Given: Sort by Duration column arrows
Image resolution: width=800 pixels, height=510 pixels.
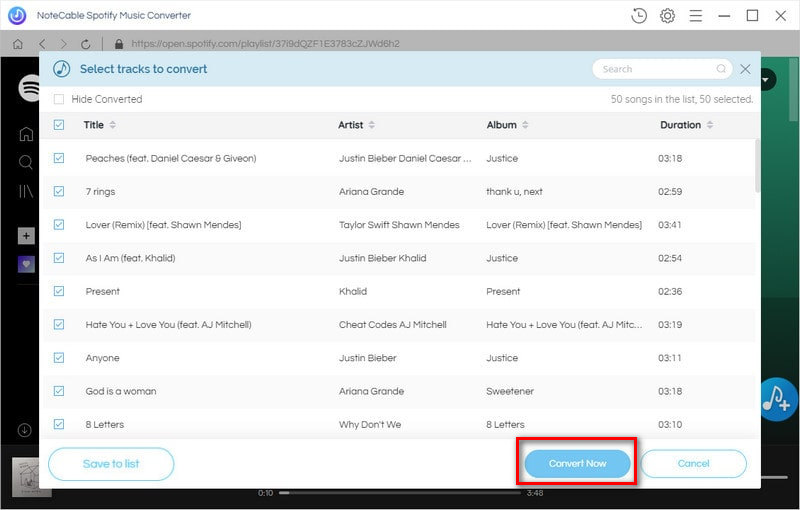Looking at the screenshot, I should tap(710, 125).
